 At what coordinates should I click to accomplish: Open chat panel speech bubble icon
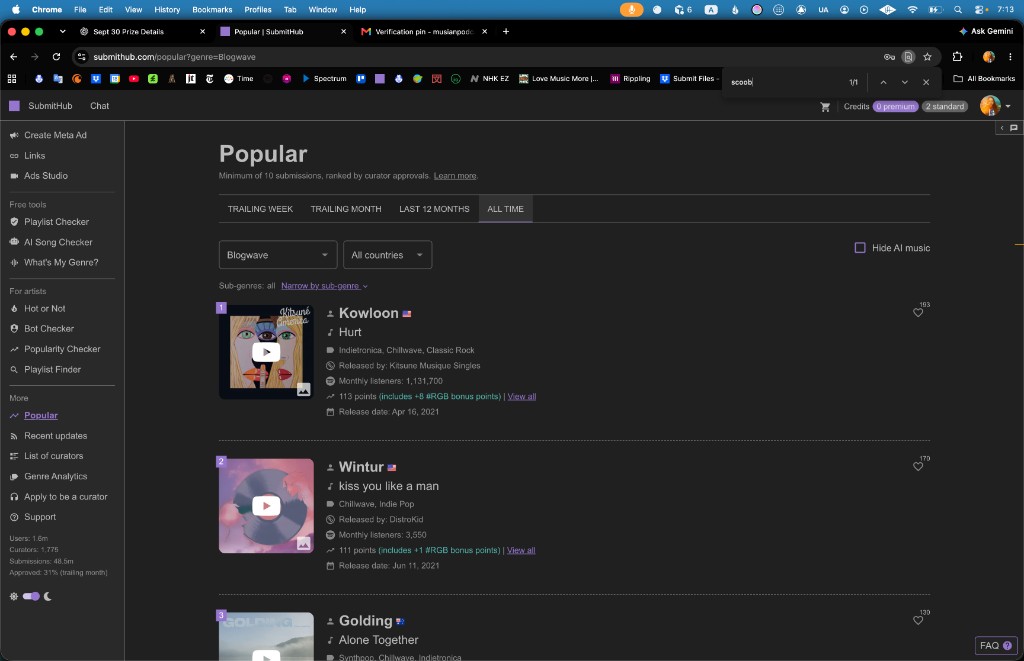click(x=1014, y=128)
